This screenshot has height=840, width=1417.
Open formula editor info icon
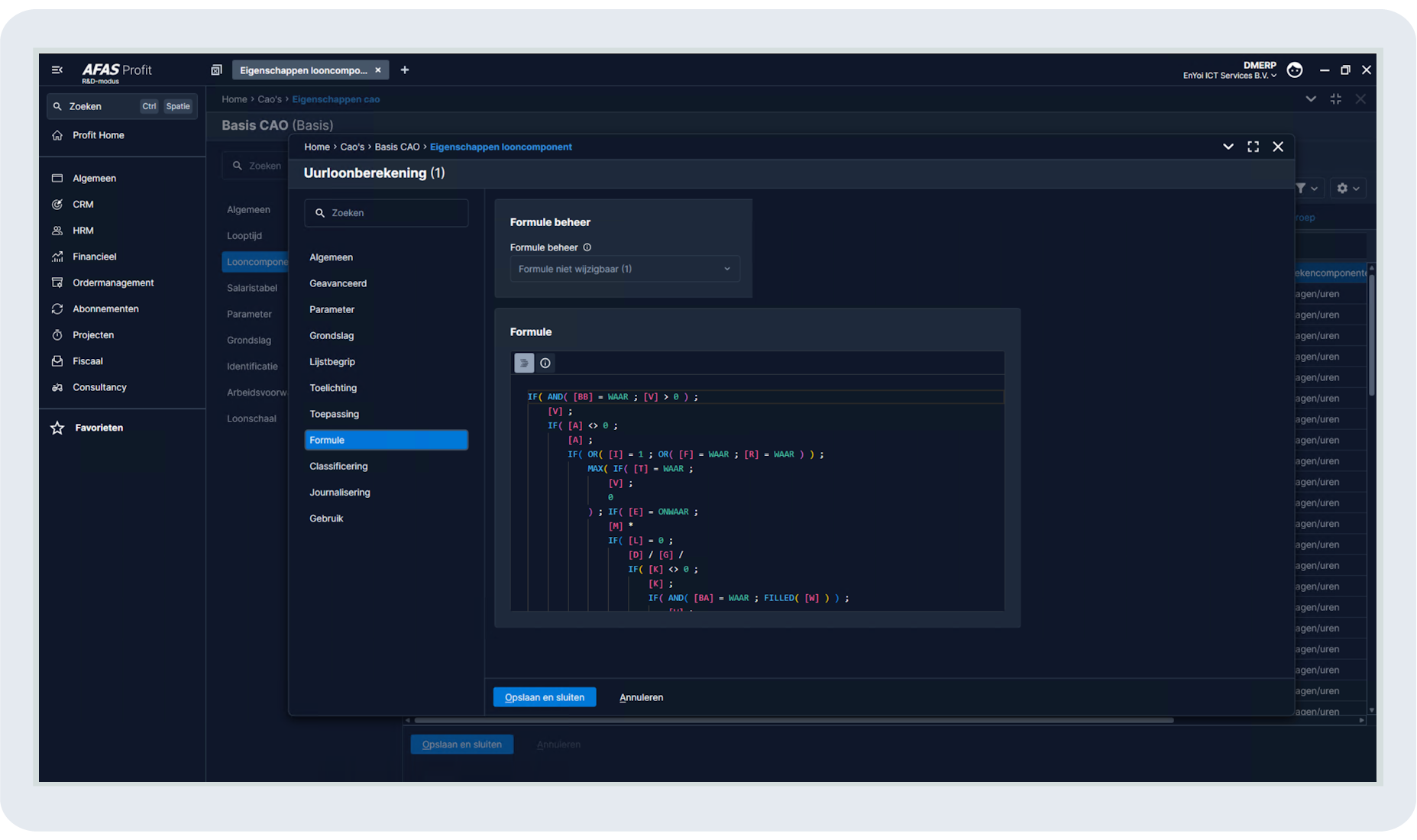pos(545,363)
